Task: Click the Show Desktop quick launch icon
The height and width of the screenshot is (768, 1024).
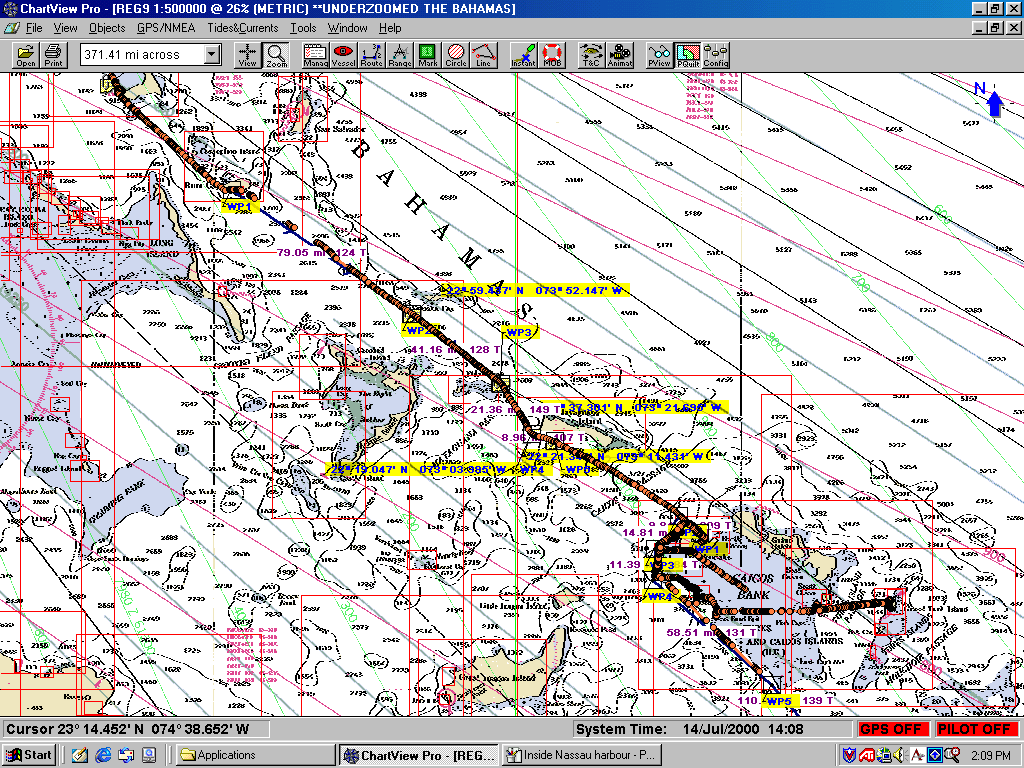Action: [80, 755]
